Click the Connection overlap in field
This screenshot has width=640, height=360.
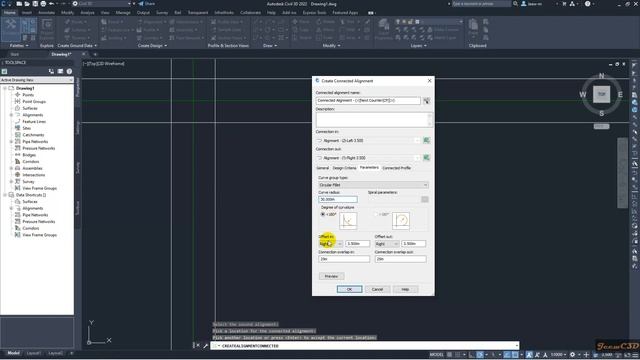(x=344, y=259)
